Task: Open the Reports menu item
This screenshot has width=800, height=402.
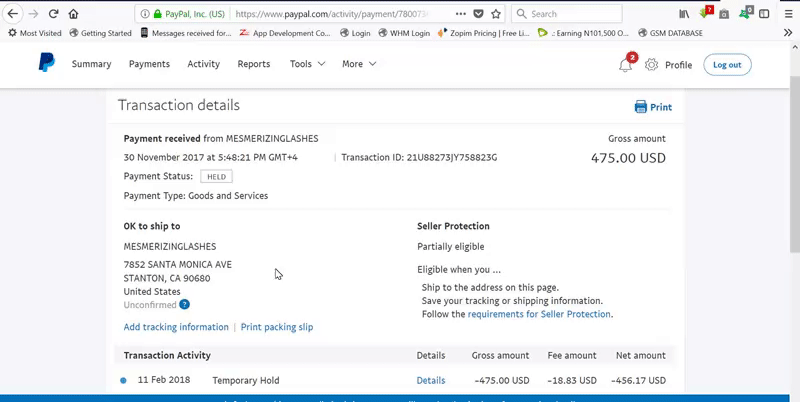Action: click(254, 64)
